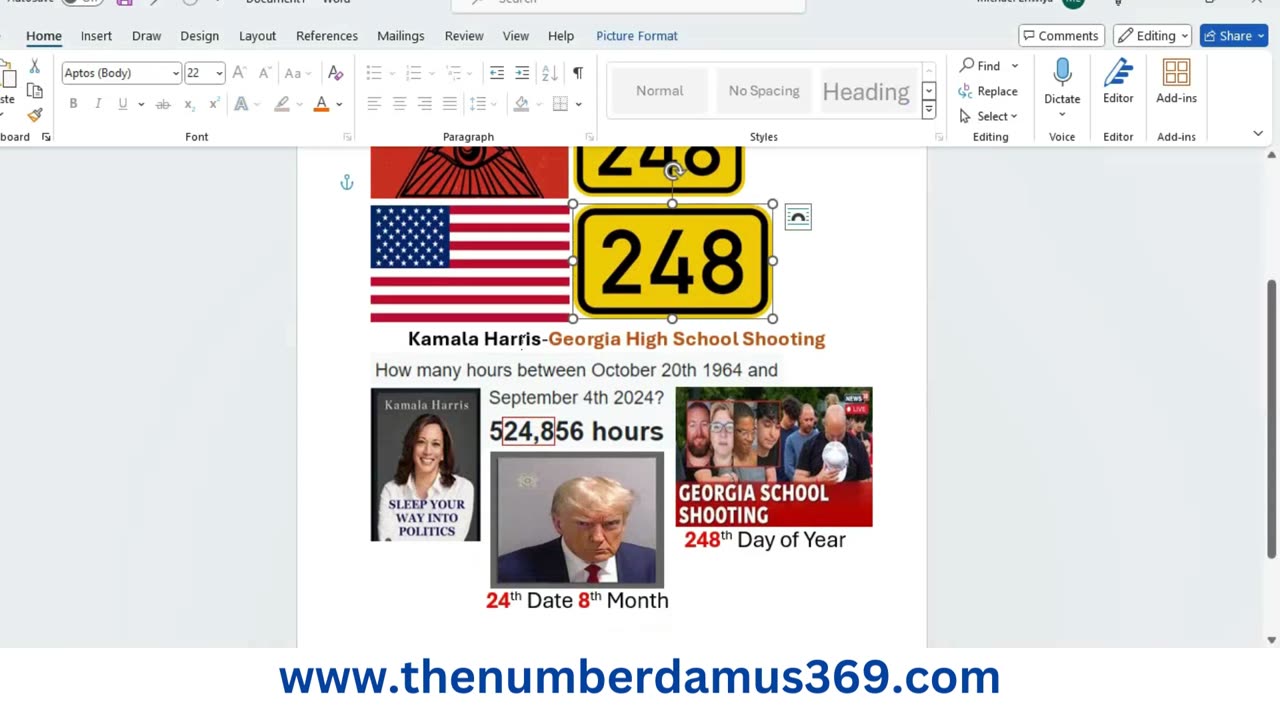Screen dimensions: 1280x720
Task: Open the Editor pane
Action: [1118, 82]
